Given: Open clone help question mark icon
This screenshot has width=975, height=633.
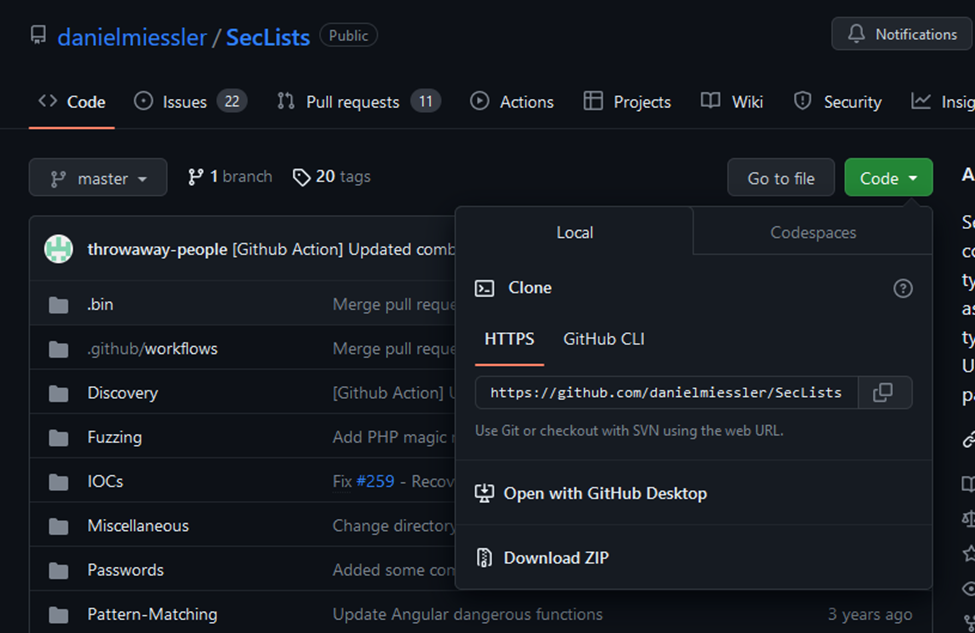Looking at the screenshot, I should (903, 289).
